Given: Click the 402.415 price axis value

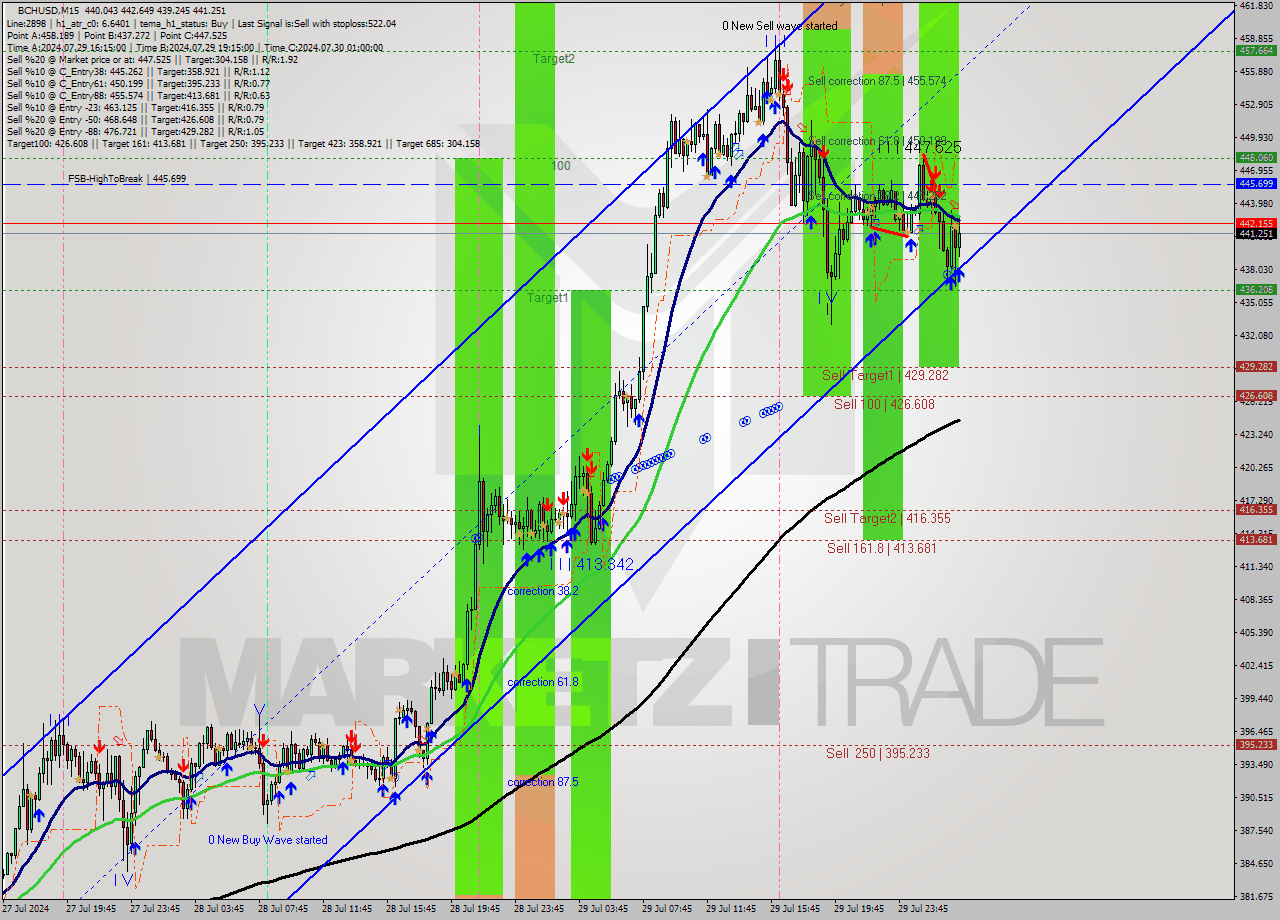Looking at the screenshot, I should [x=1256, y=666].
